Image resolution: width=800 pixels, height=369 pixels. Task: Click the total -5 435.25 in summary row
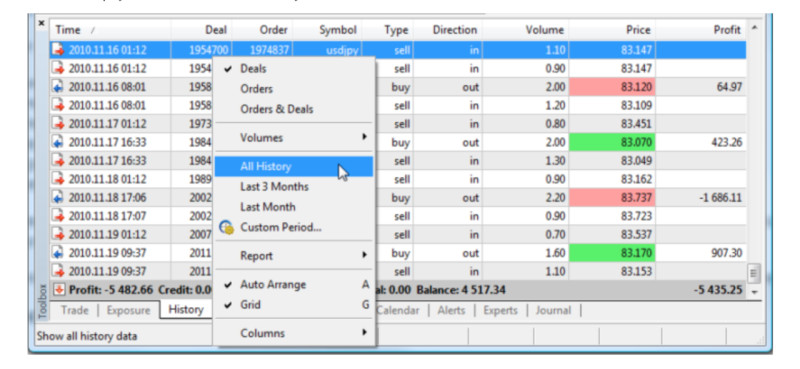click(718, 290)
